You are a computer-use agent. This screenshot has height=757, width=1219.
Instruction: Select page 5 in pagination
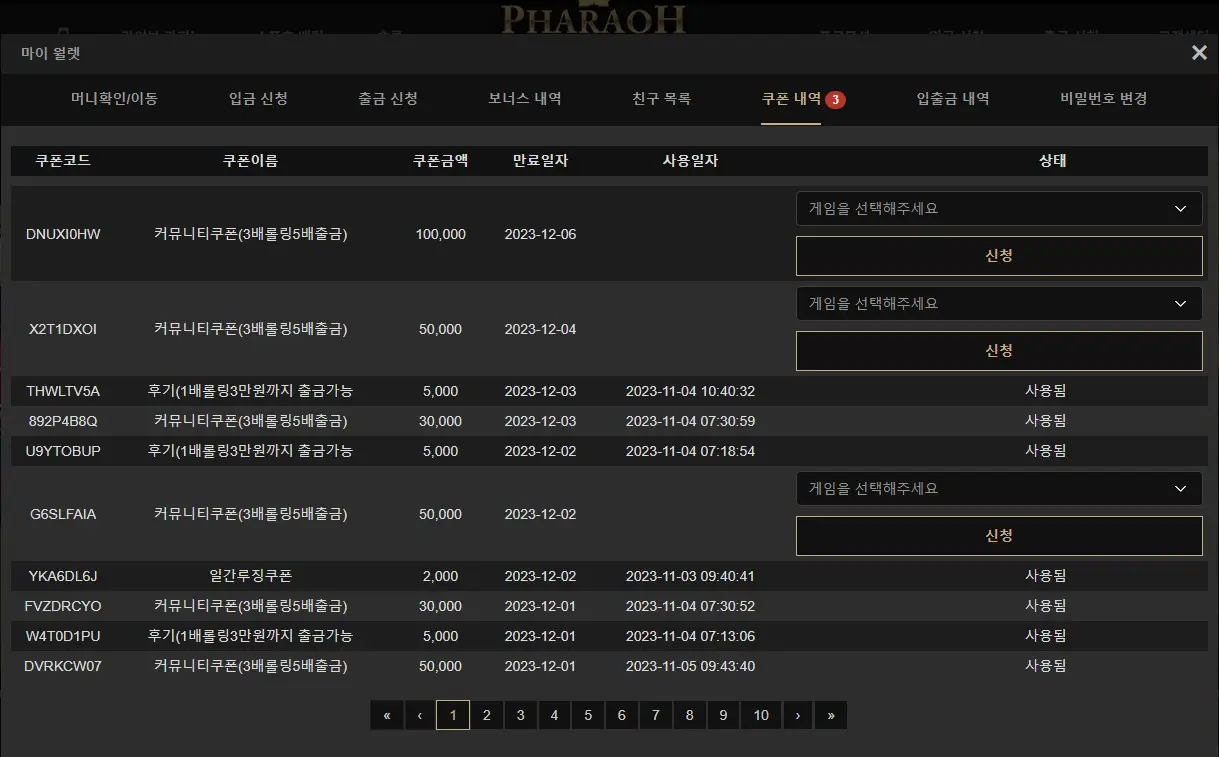click(588, 715)
